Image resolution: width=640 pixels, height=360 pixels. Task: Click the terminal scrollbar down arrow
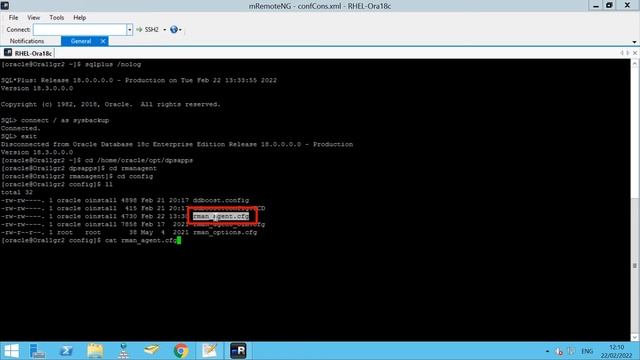coord(635,337)
